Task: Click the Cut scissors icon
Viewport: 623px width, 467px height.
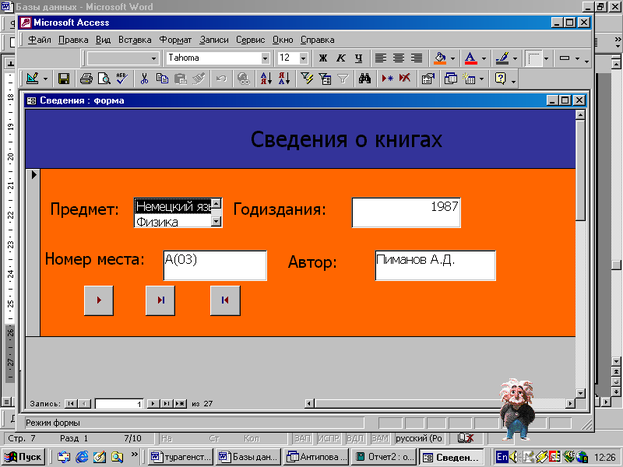Action: click(x=145, y=78)
